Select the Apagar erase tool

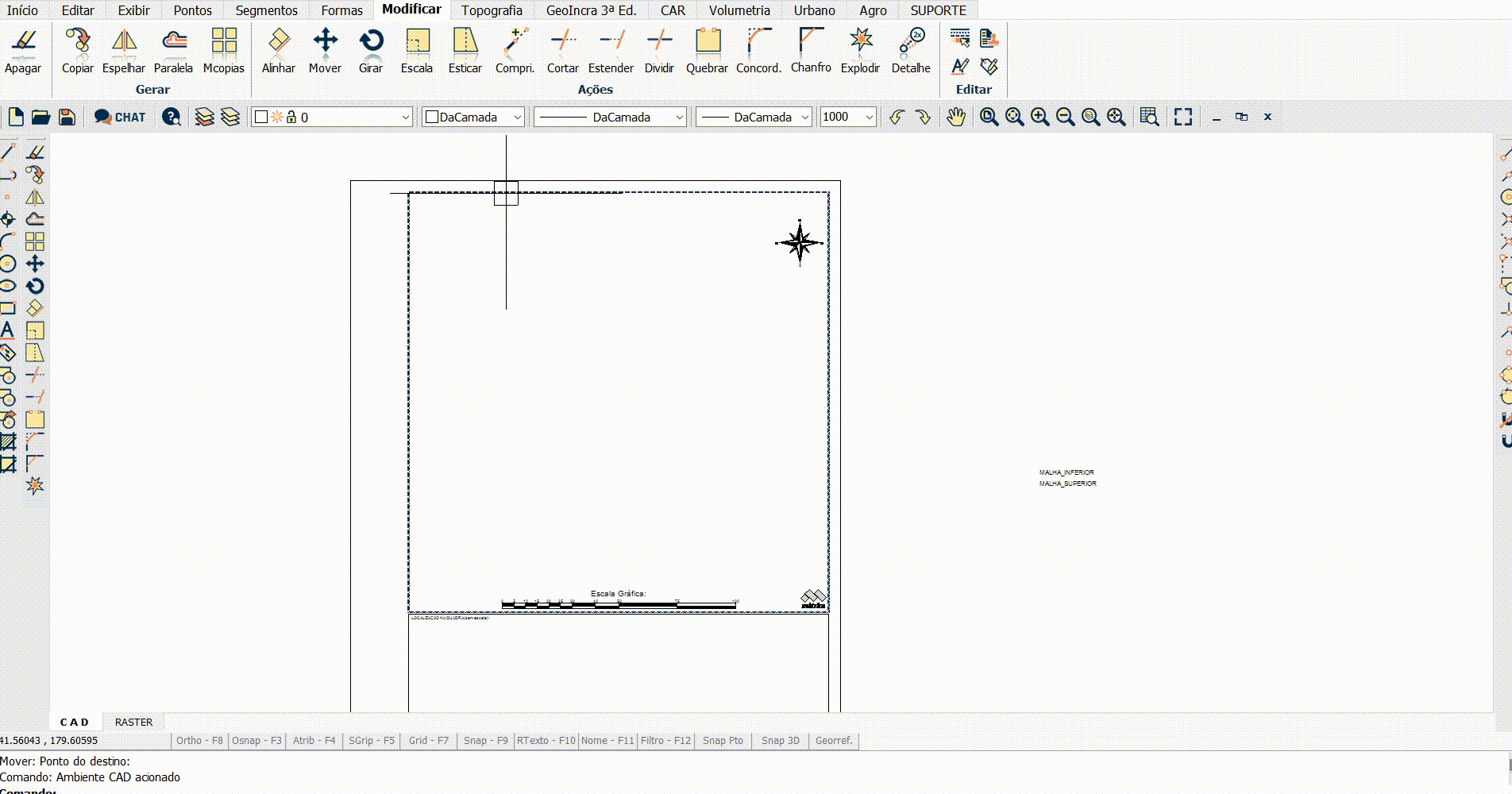pyautogui.click(x=23, y=51)
